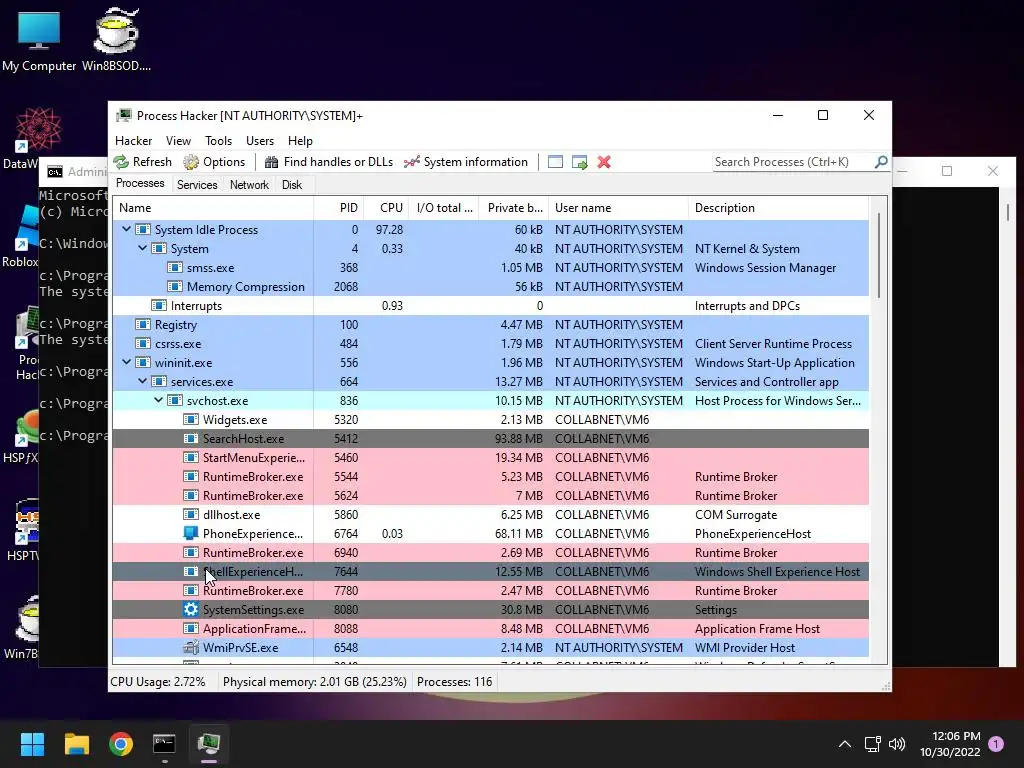Select the Processes tab
This screenshot has height=768, width=1024.
click(140, 184)
